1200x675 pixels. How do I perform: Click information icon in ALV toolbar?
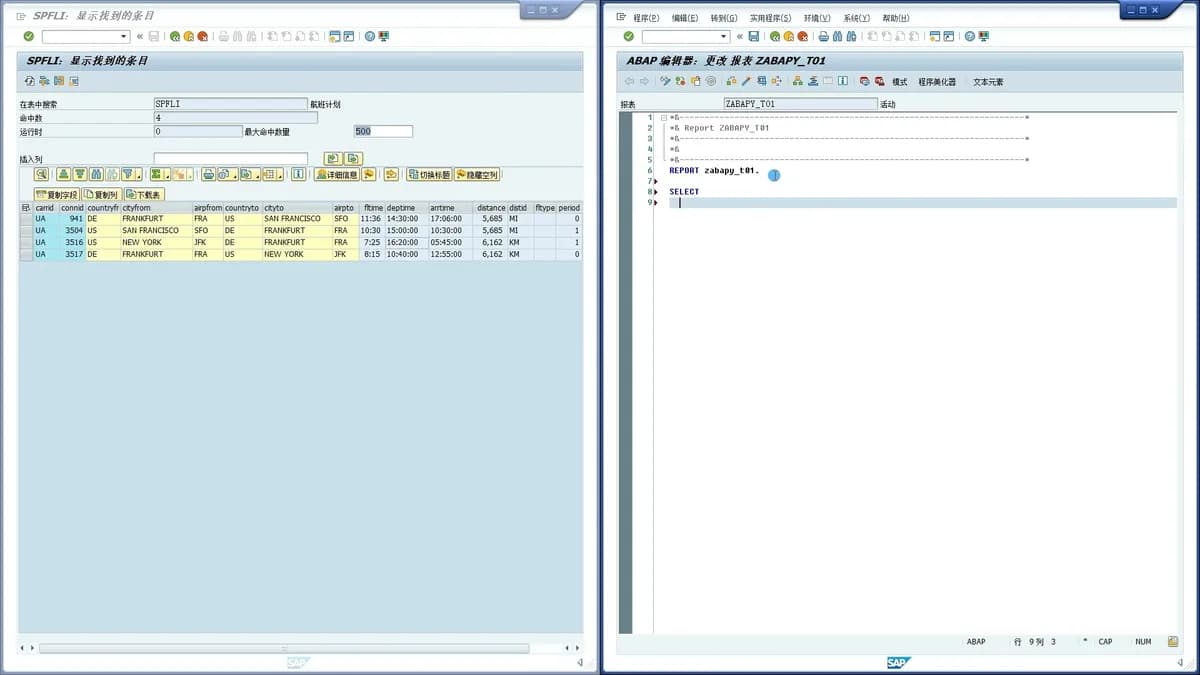pos(298,174)
